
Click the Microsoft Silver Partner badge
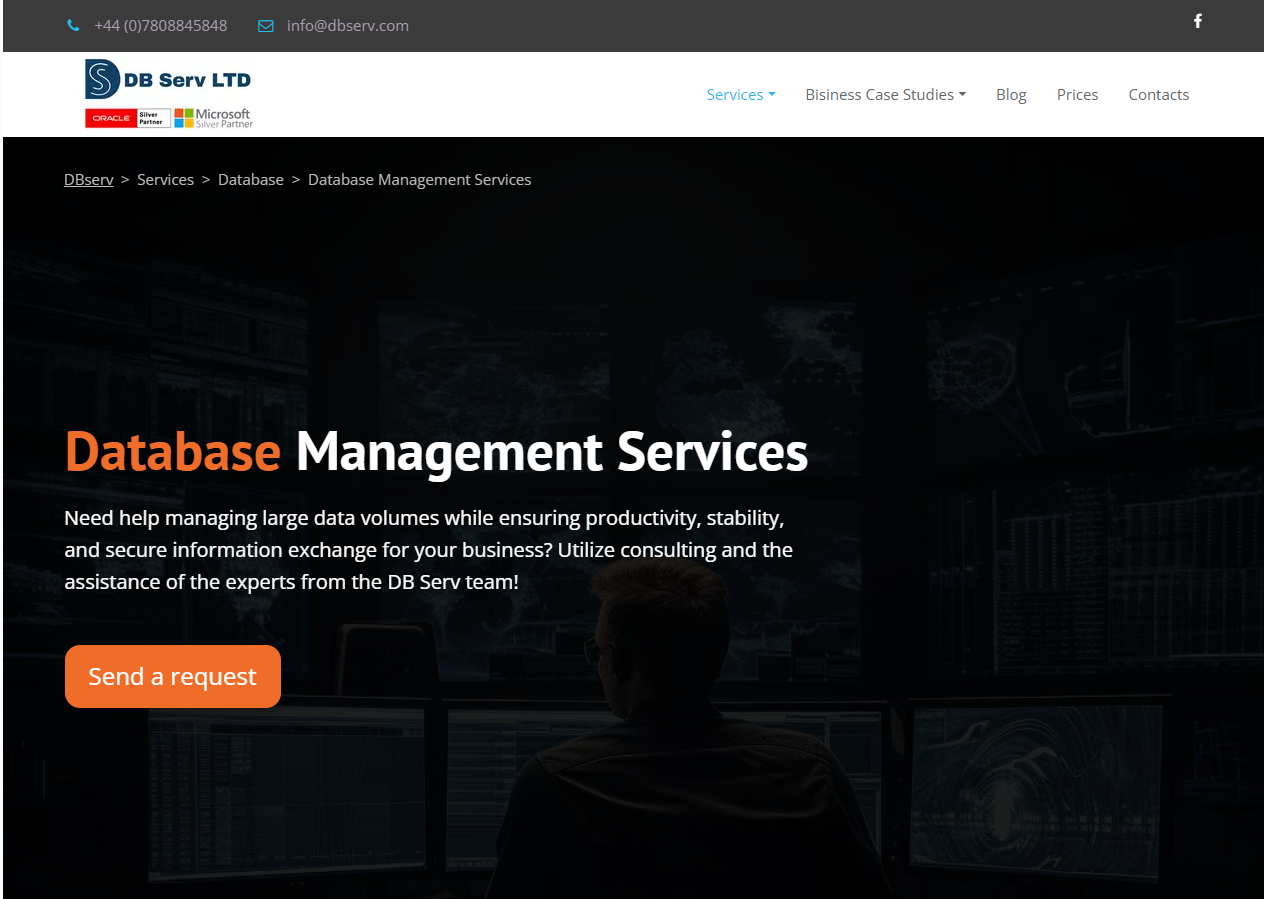[x=214, y=118]
